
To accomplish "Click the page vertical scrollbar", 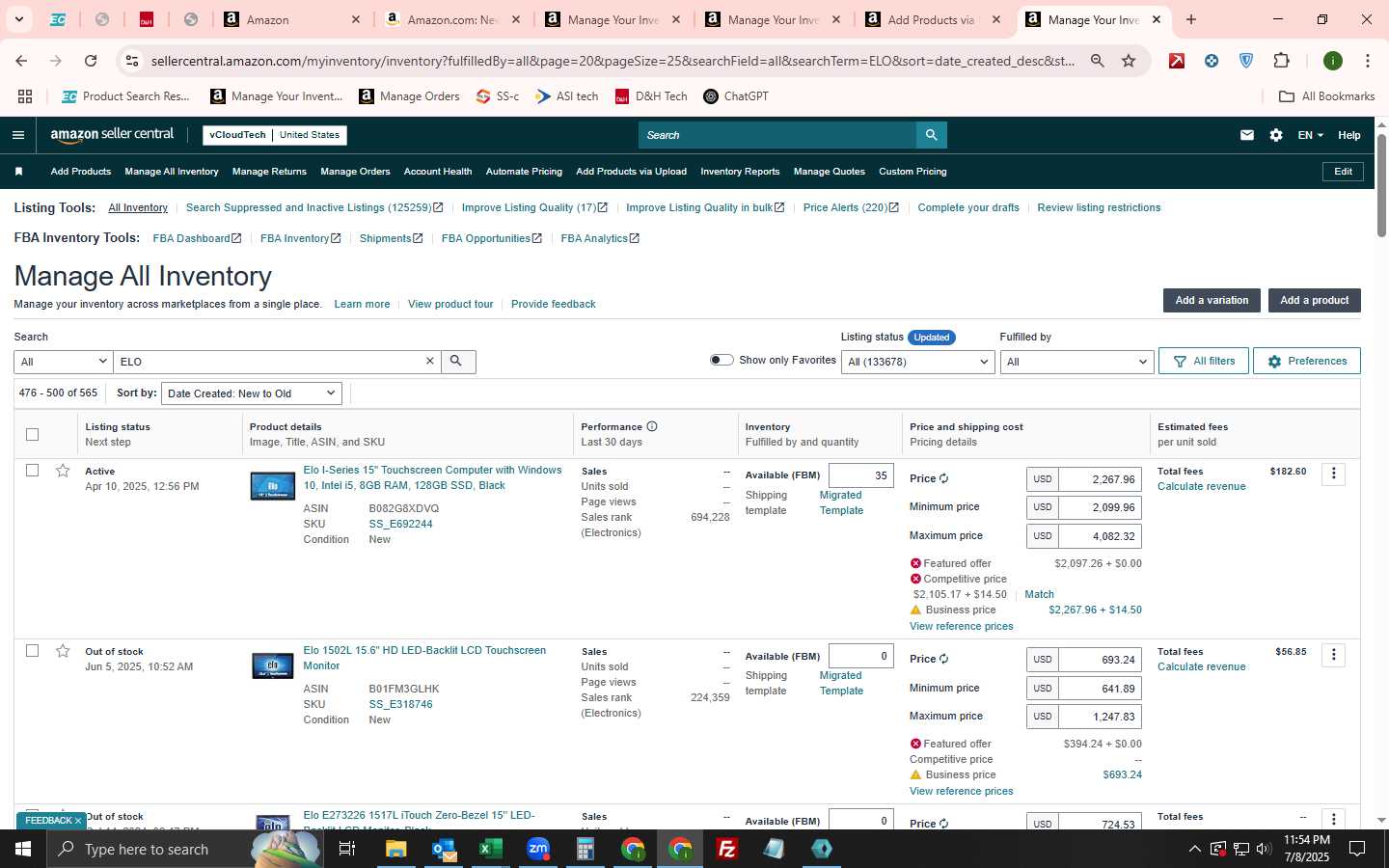I will coord(1381,185).
